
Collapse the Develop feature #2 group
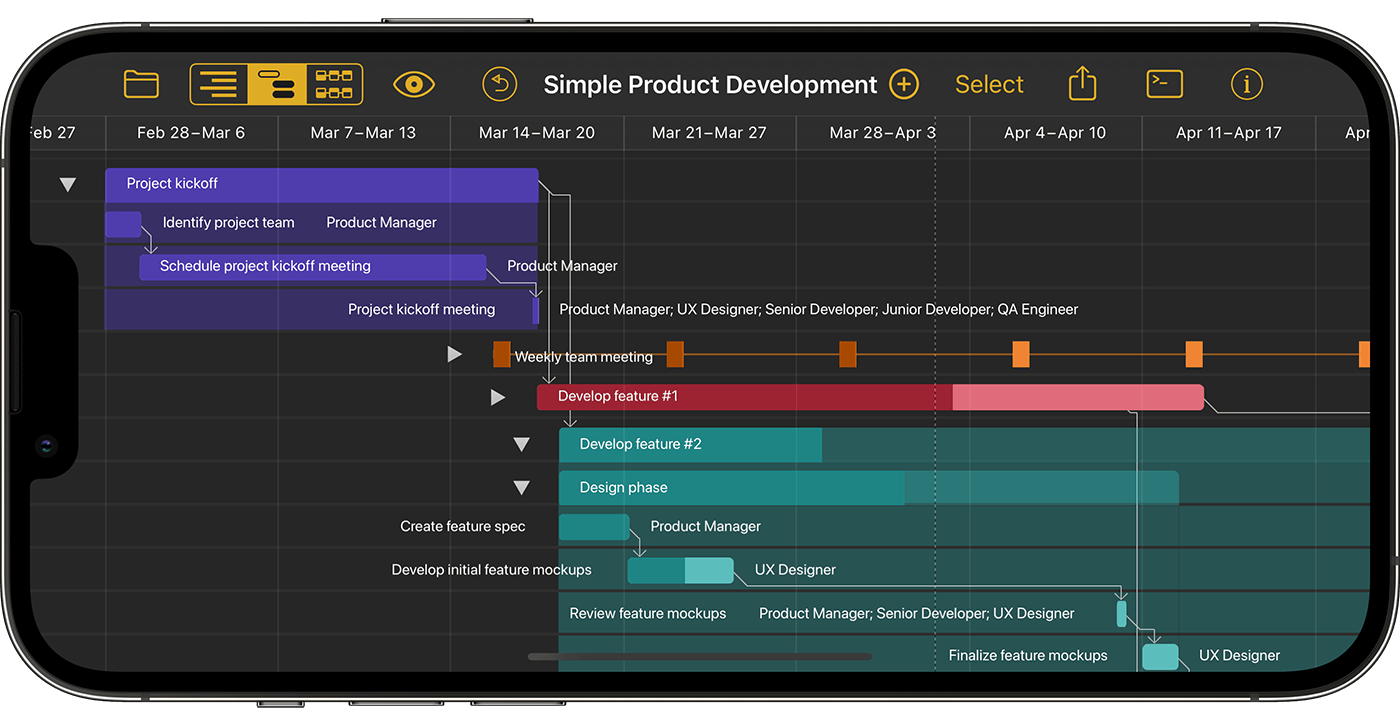pos(521,445)
